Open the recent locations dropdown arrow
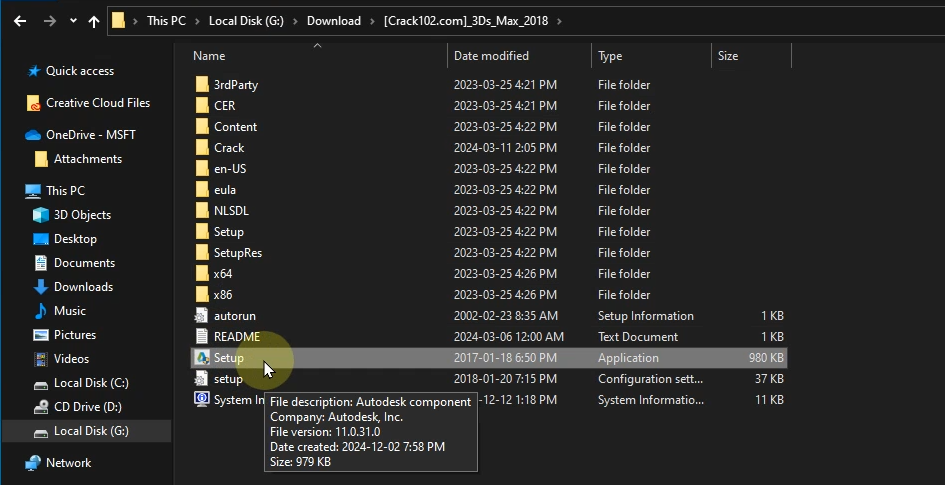This screenshot has width=945, height=485. tap(72, 21)
